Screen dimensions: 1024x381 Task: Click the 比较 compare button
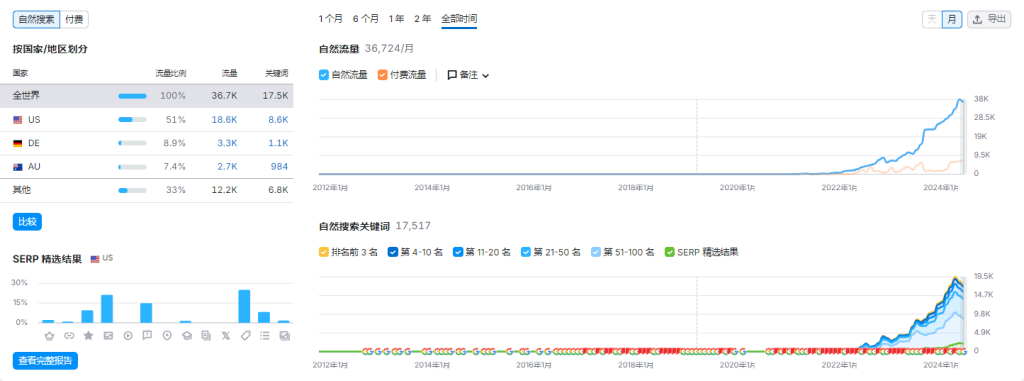point(27,222)
